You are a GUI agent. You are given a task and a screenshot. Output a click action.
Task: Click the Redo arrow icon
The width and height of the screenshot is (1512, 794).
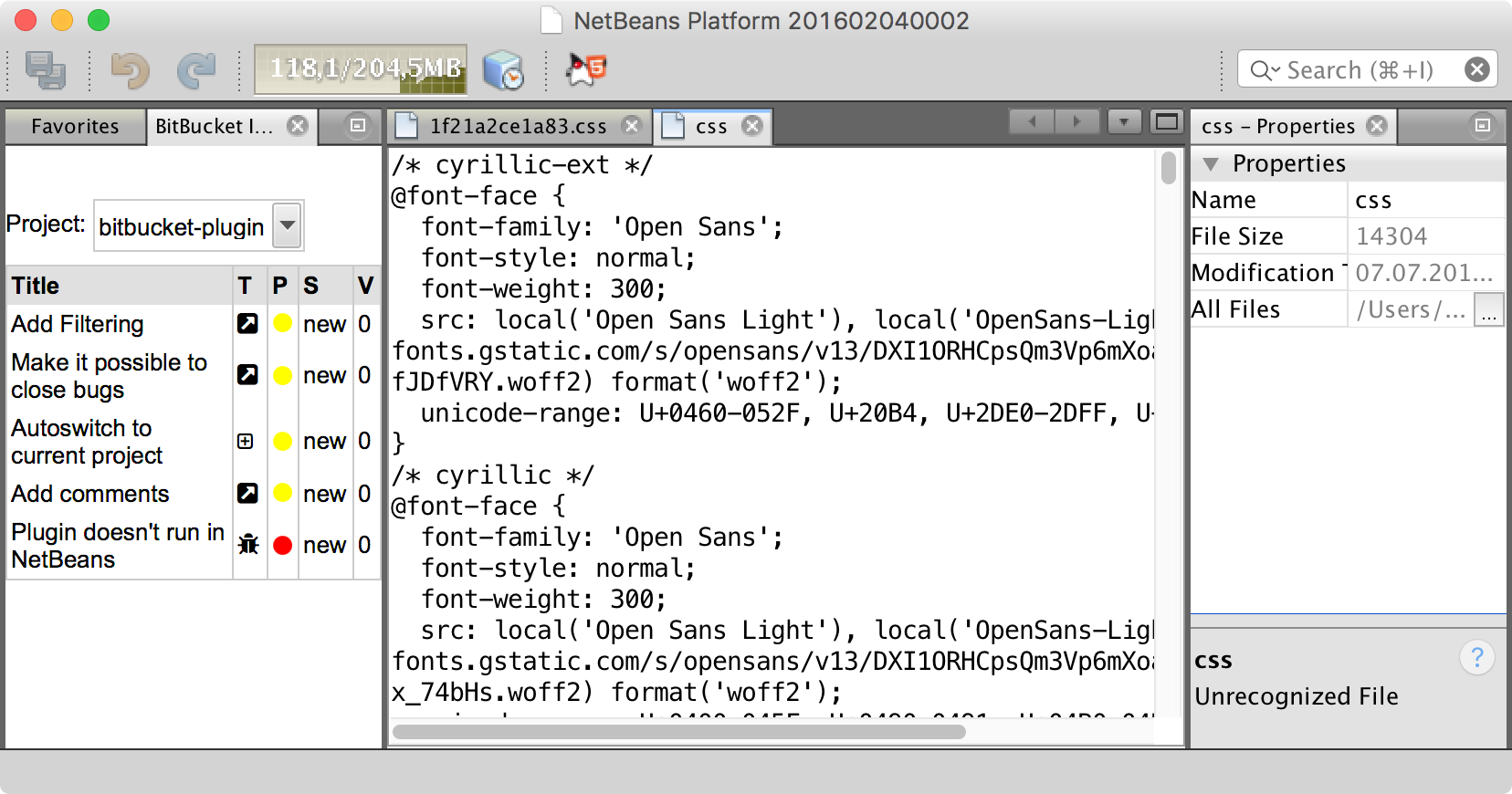(195, 70)
